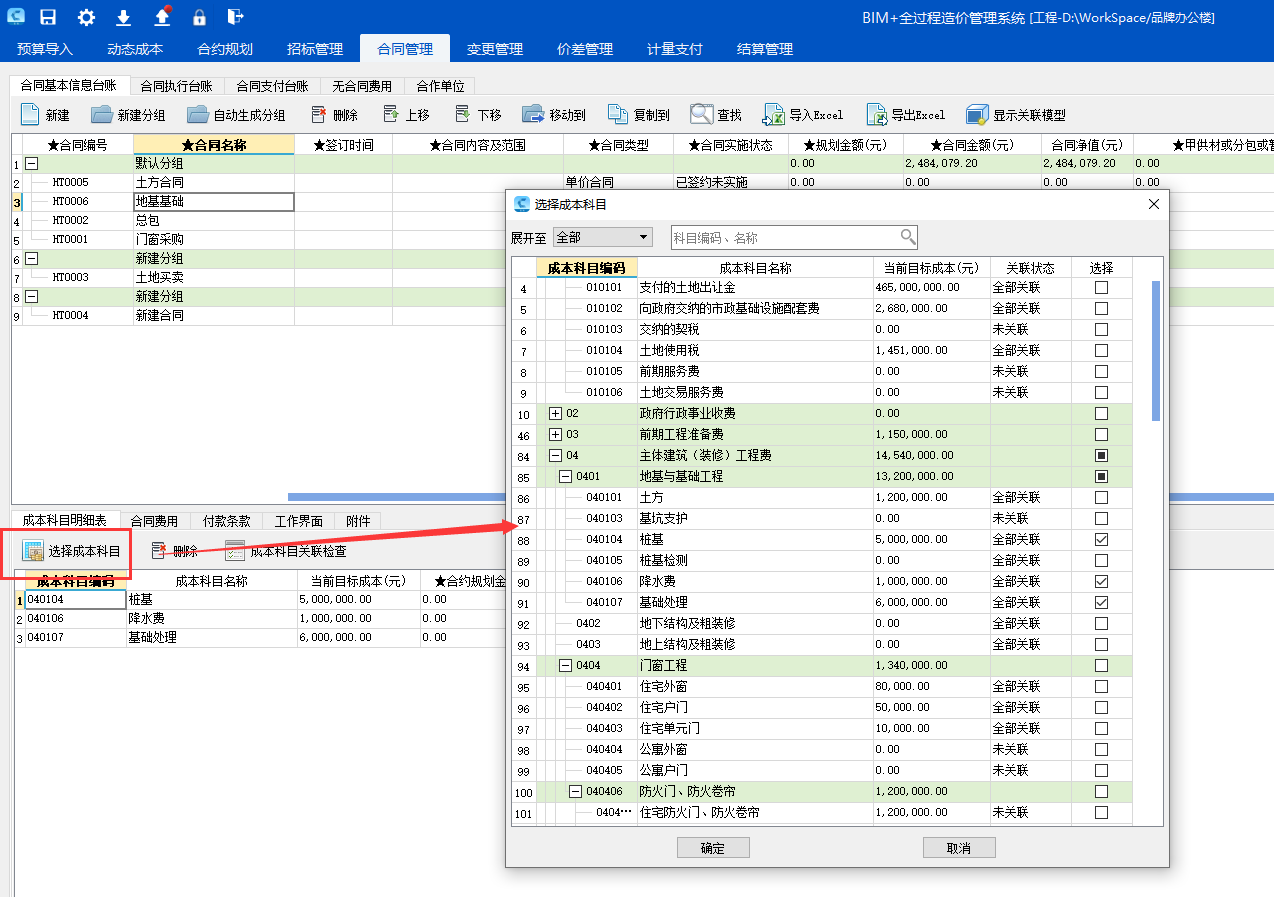The height and width of the screenshot is (897, 1274).
Task: Click the 成本科目关联检查 icon
Action: [x=235, y=551]
